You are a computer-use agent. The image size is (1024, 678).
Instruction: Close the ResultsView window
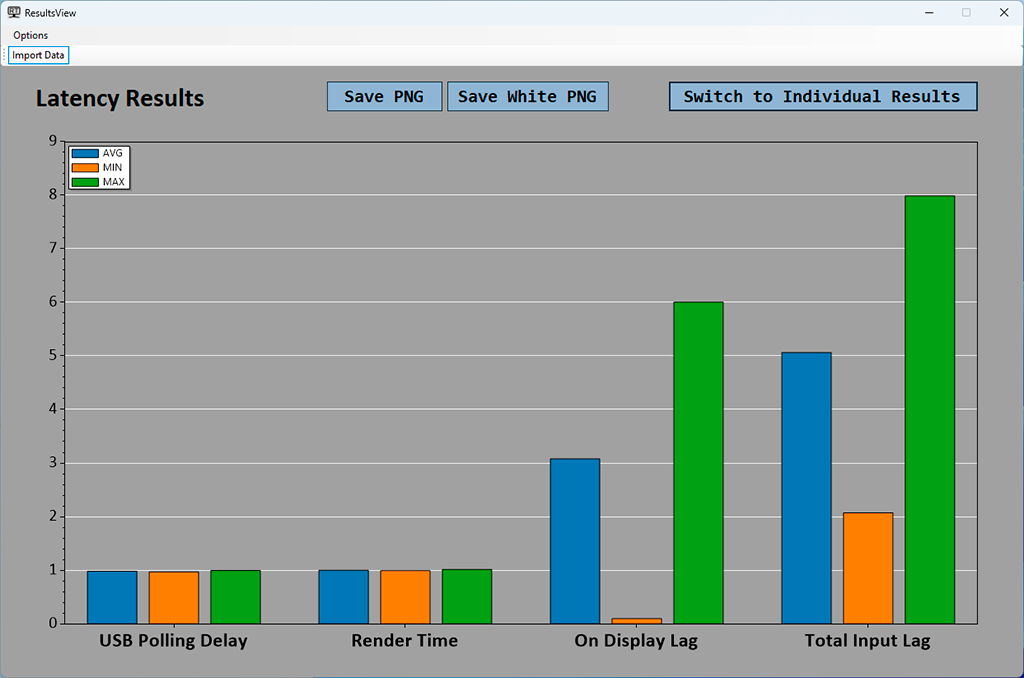tap(1003, 13)
